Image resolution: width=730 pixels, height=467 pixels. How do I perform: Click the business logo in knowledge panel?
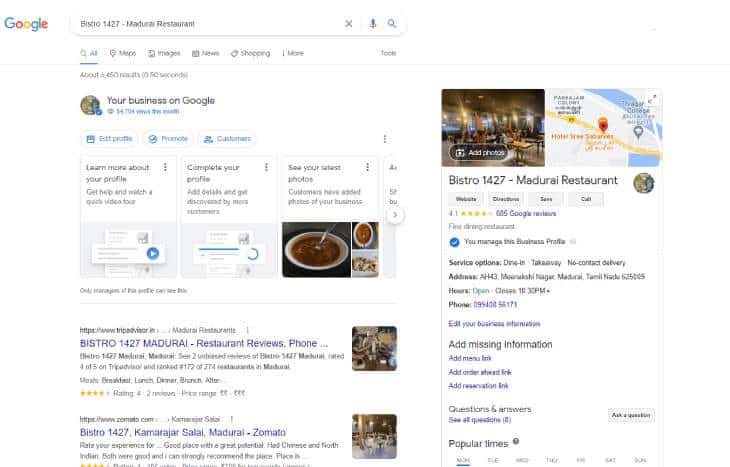[643, 183]
